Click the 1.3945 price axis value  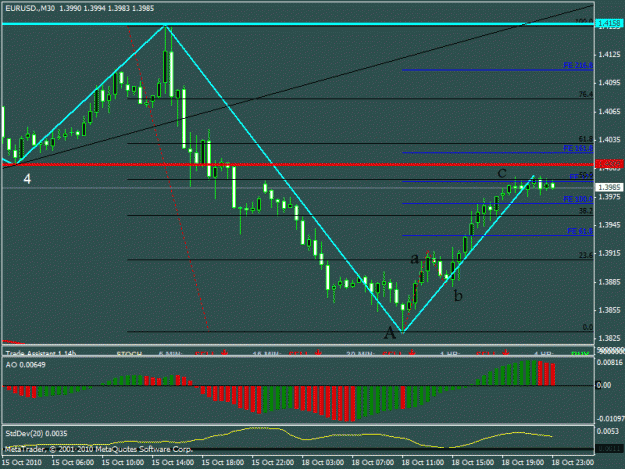pos(609,225)
